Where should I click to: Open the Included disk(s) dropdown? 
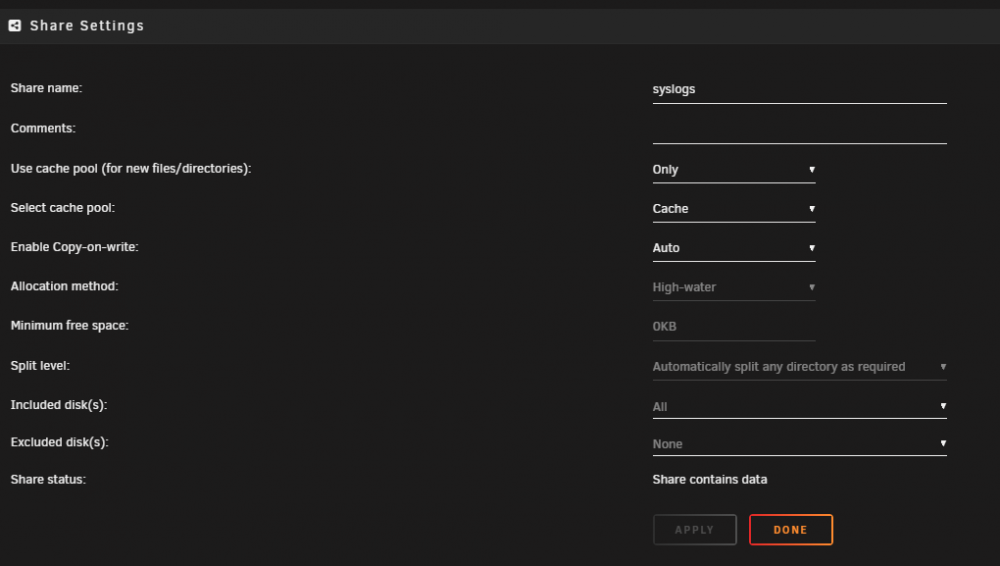click(x=799, y=406)
